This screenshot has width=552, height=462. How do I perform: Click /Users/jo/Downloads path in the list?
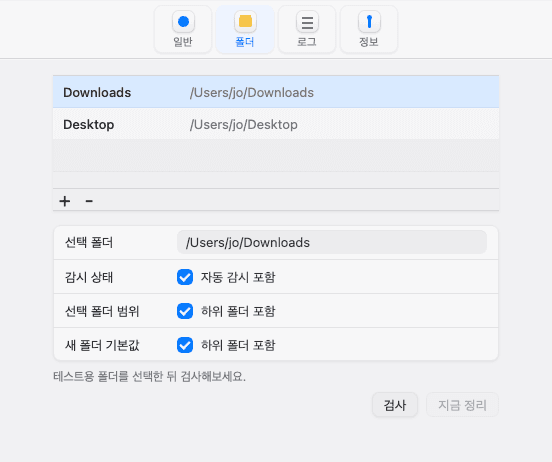point(252,93)
